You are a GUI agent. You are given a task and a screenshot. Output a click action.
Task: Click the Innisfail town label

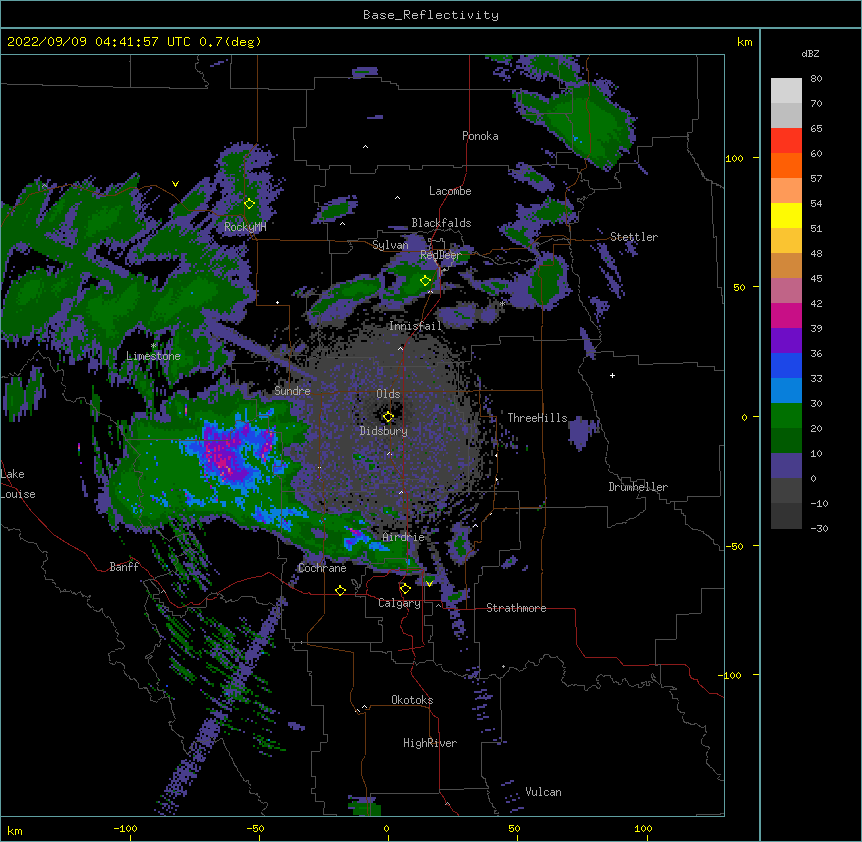click(x=416, y=326)
